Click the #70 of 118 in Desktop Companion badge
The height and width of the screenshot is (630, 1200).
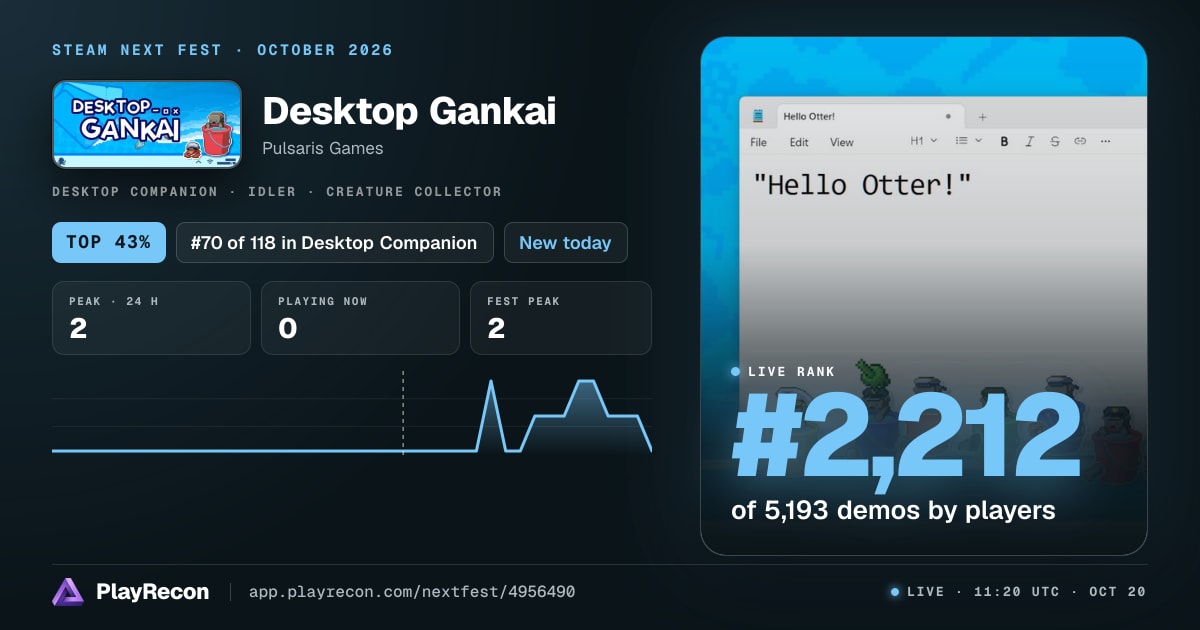335,243
